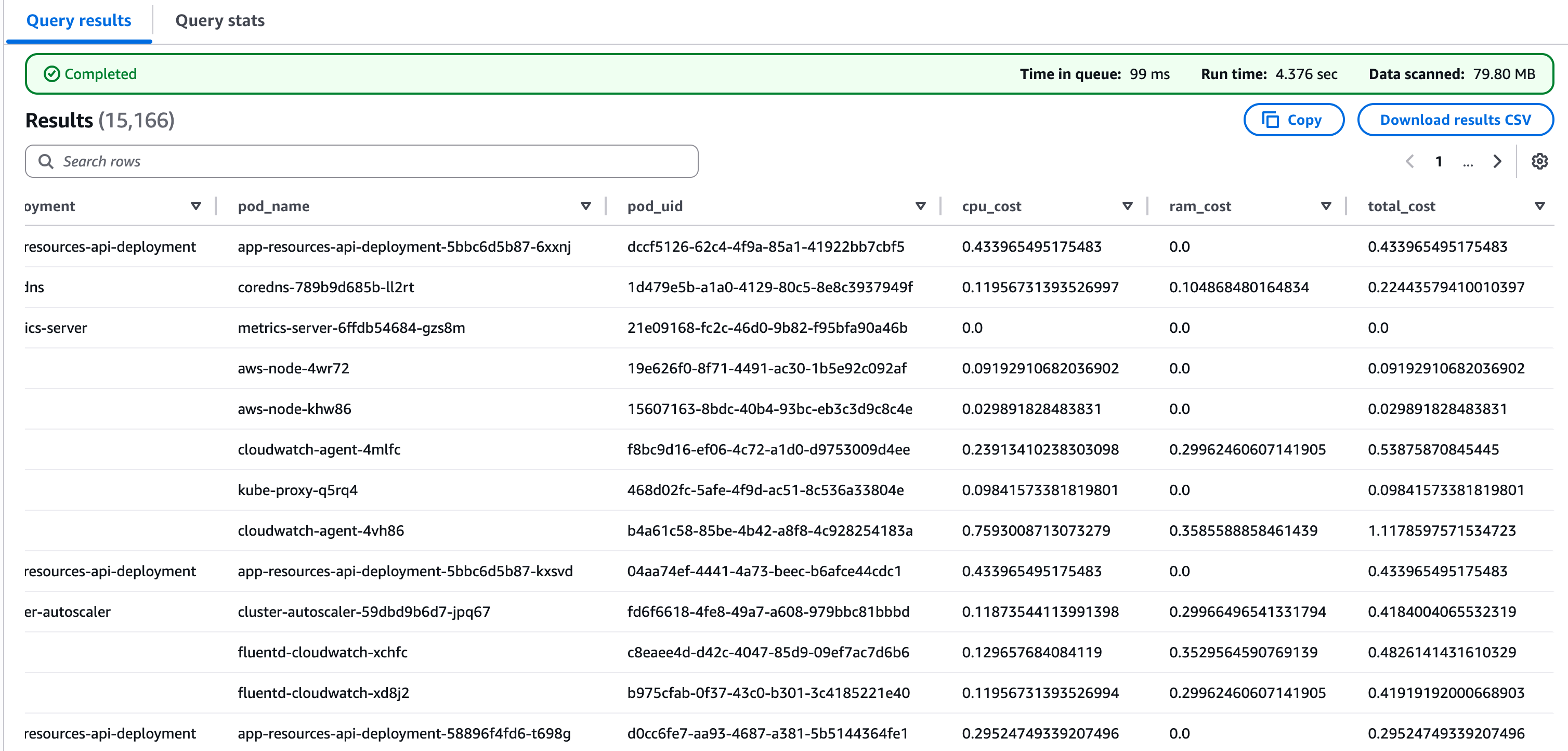Screen dimensions: 1568x751
Task: Click Download results CSV button
Action: (1455, 120)
